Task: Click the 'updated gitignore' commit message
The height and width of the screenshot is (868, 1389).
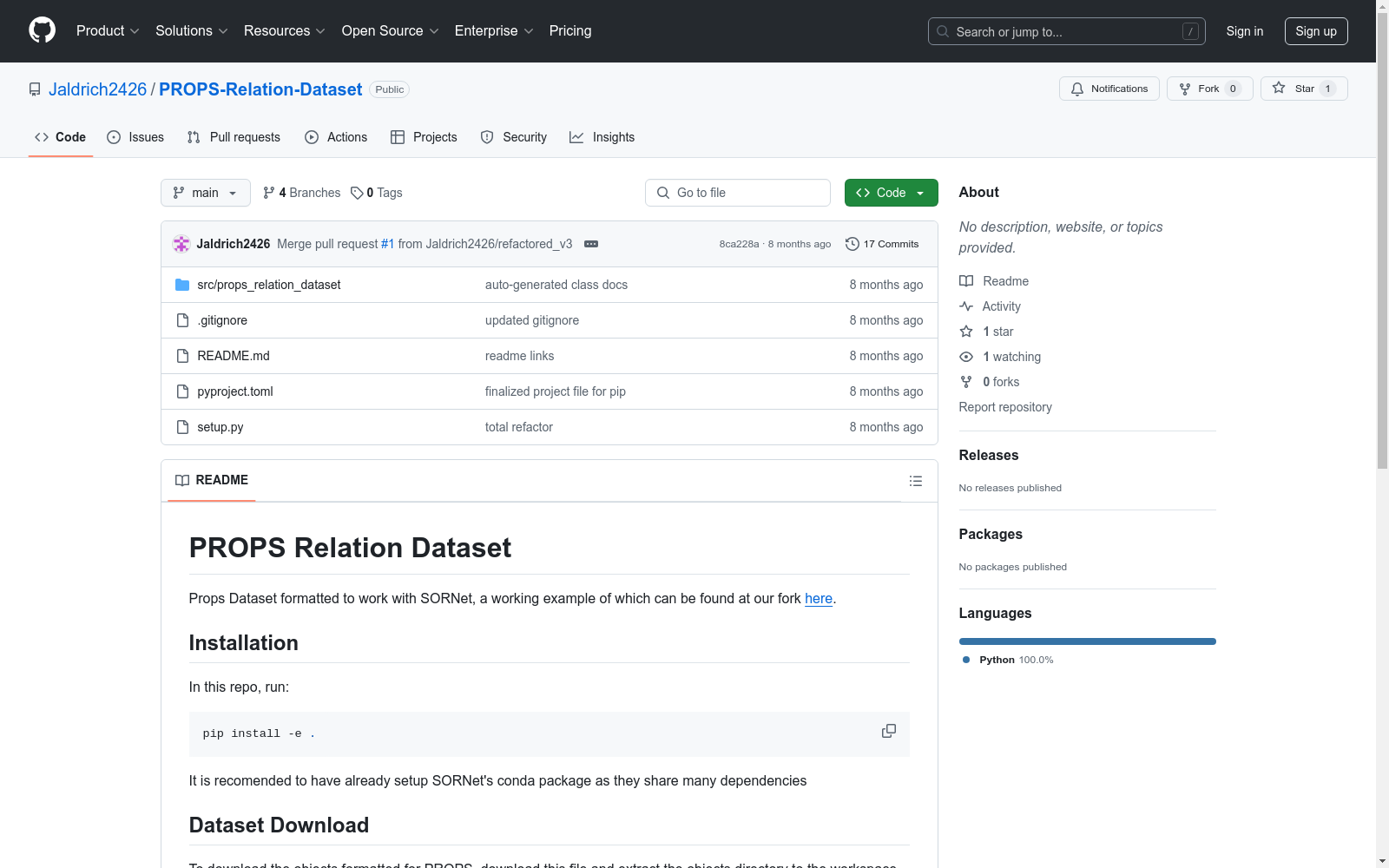Action: tap(532, 320)
